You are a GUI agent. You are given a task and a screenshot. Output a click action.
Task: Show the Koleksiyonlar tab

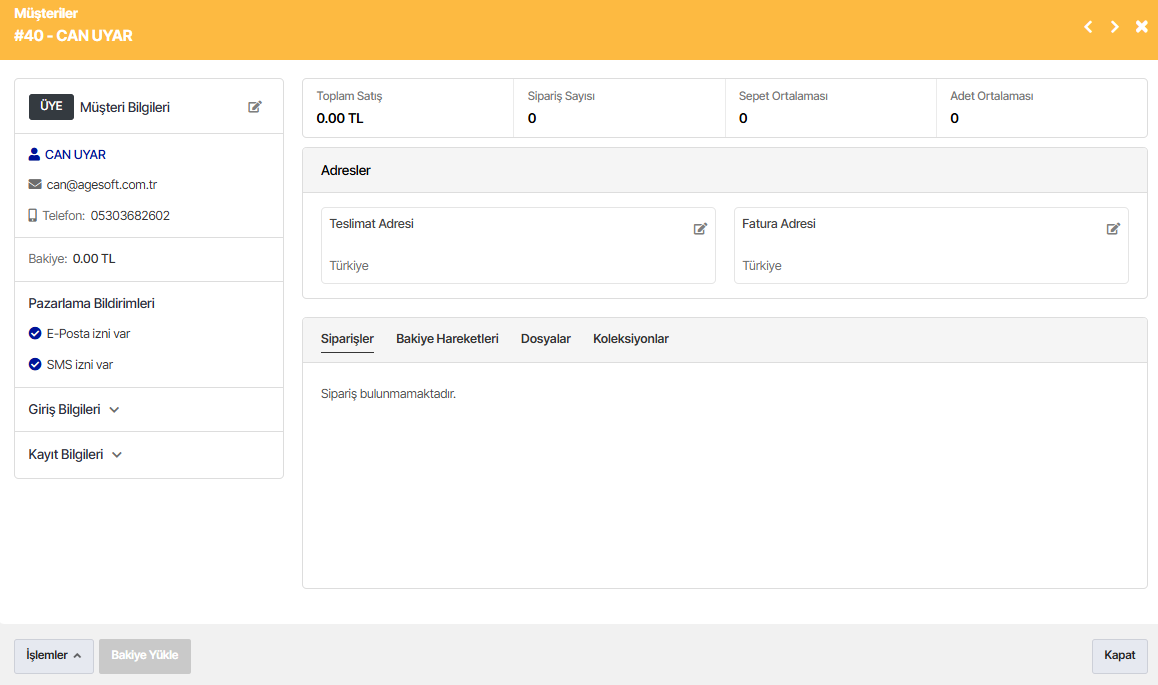click(631, 339)
